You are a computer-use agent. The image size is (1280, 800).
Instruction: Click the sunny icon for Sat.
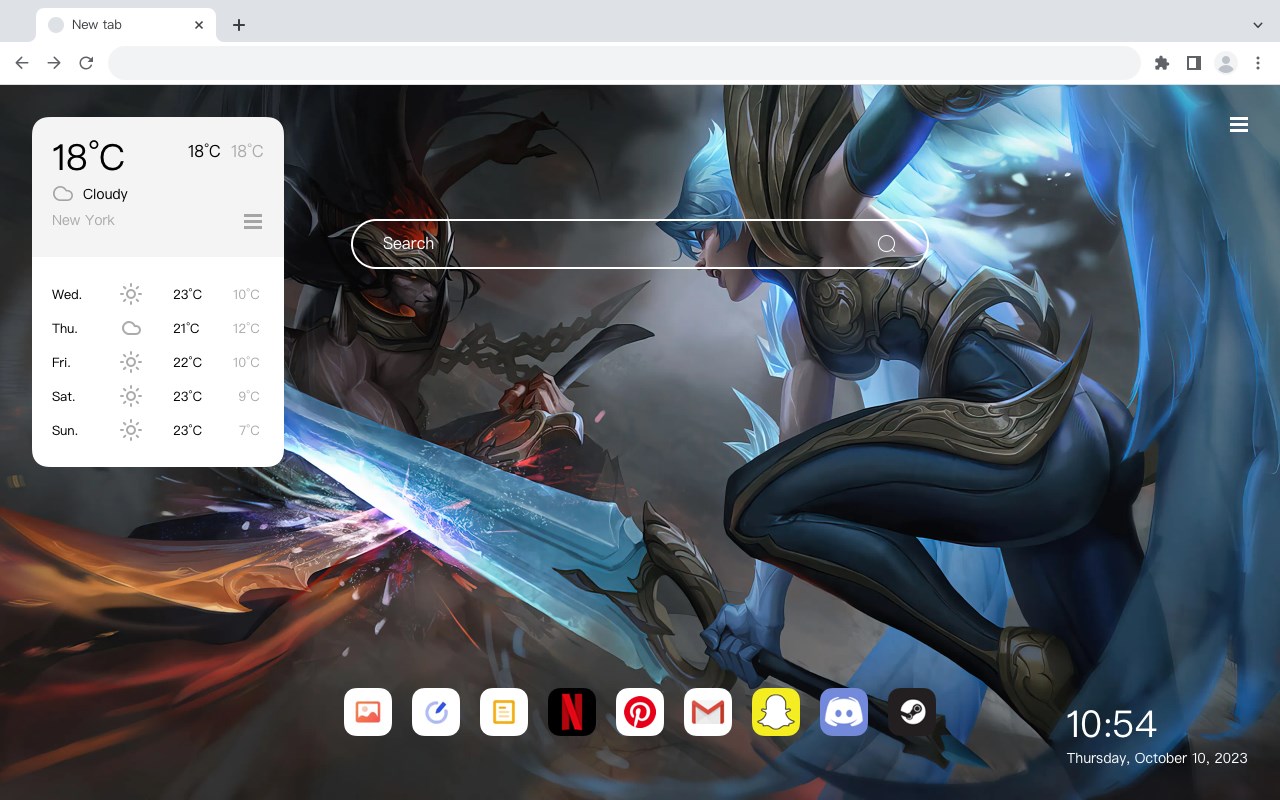131,396
